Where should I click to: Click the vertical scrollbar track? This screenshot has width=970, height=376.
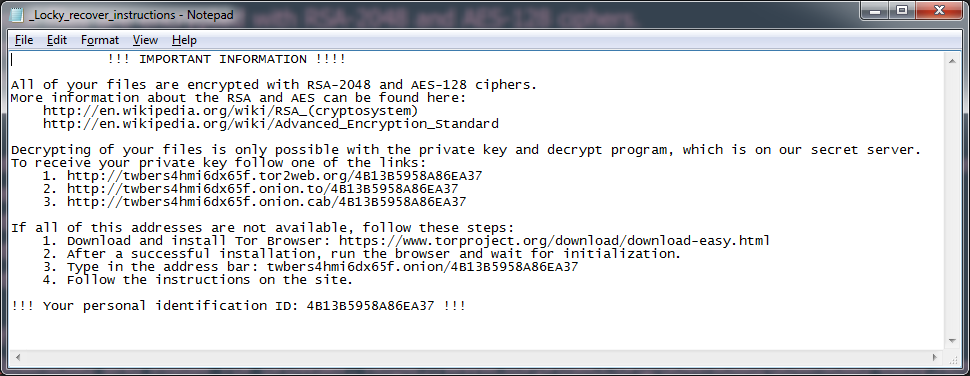click(951, 200)
